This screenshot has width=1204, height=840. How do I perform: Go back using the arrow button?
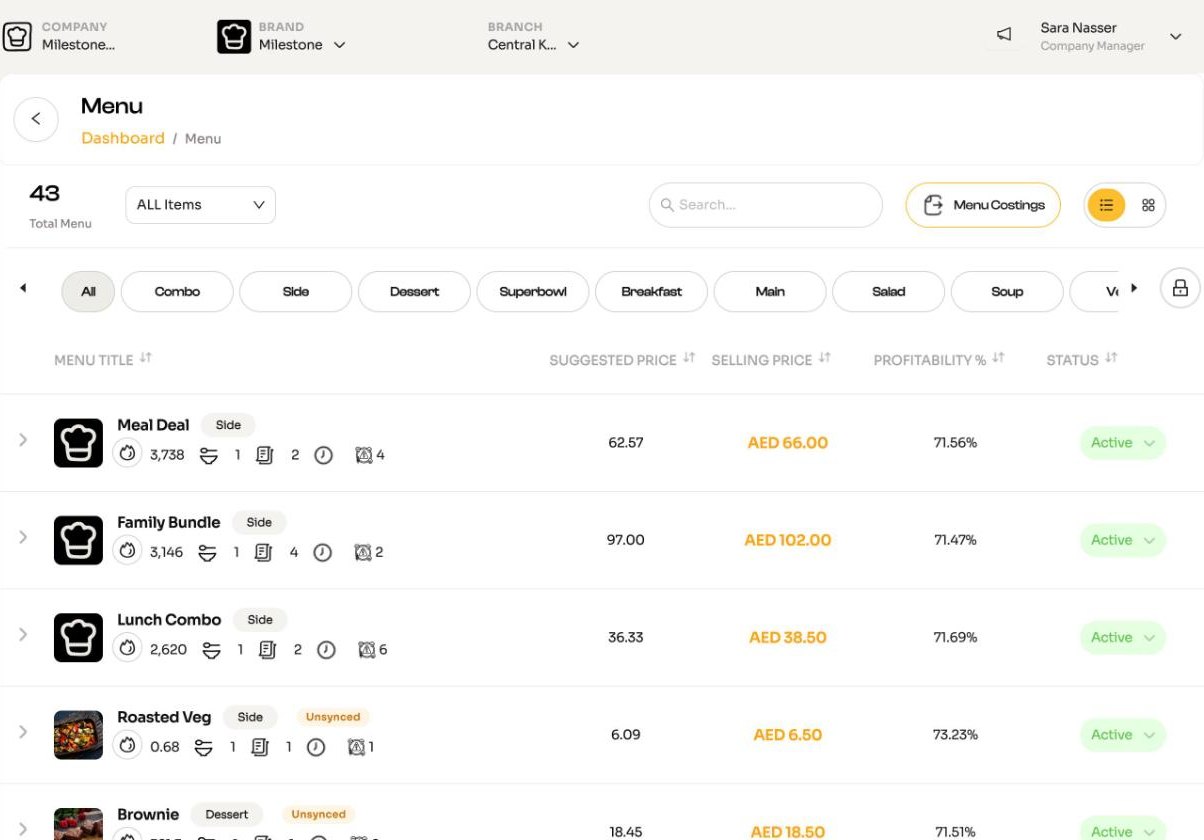pyautogui.click(x=36, y=119)
